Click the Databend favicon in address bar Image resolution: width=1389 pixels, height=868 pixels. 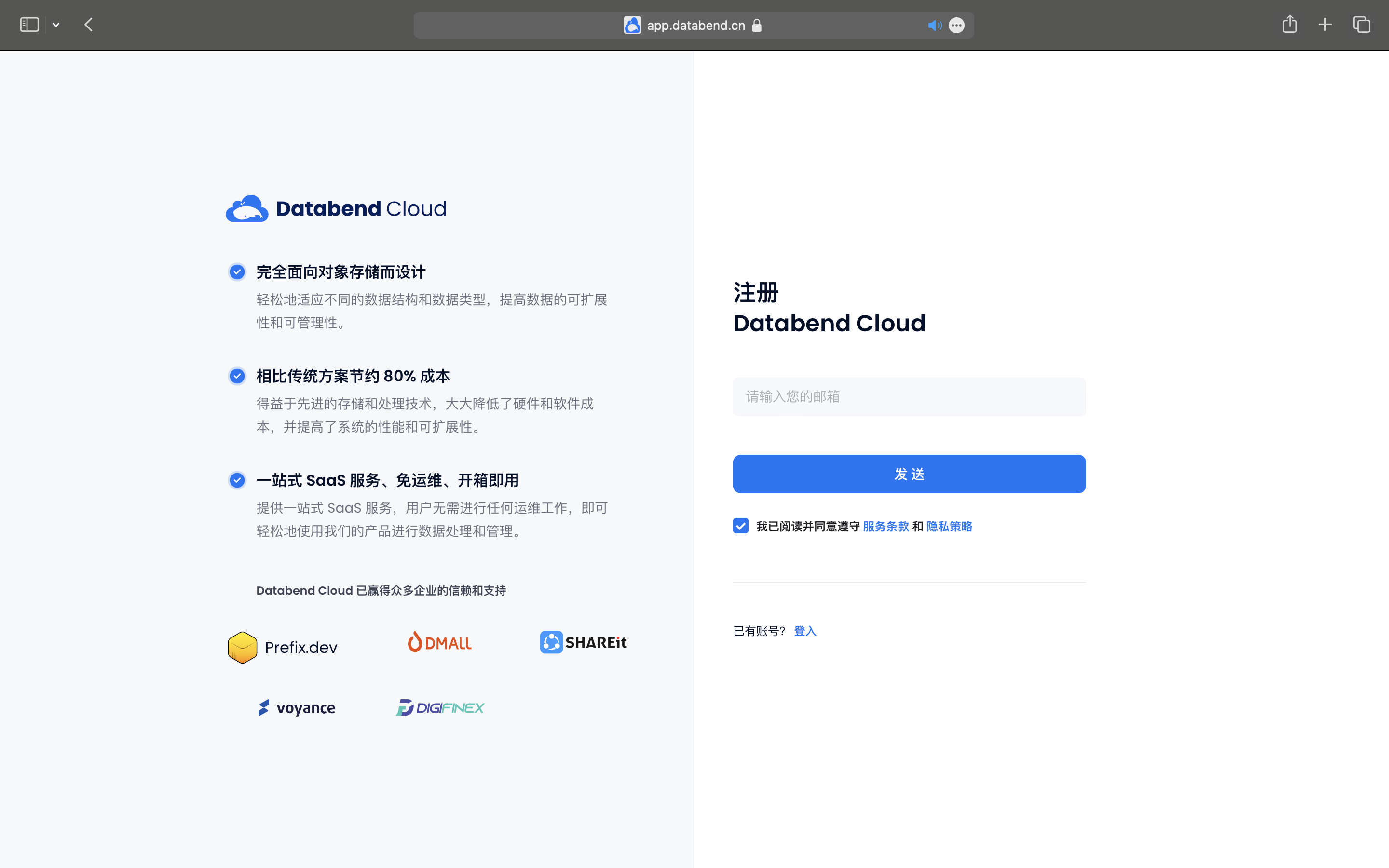tap(632, 25)
